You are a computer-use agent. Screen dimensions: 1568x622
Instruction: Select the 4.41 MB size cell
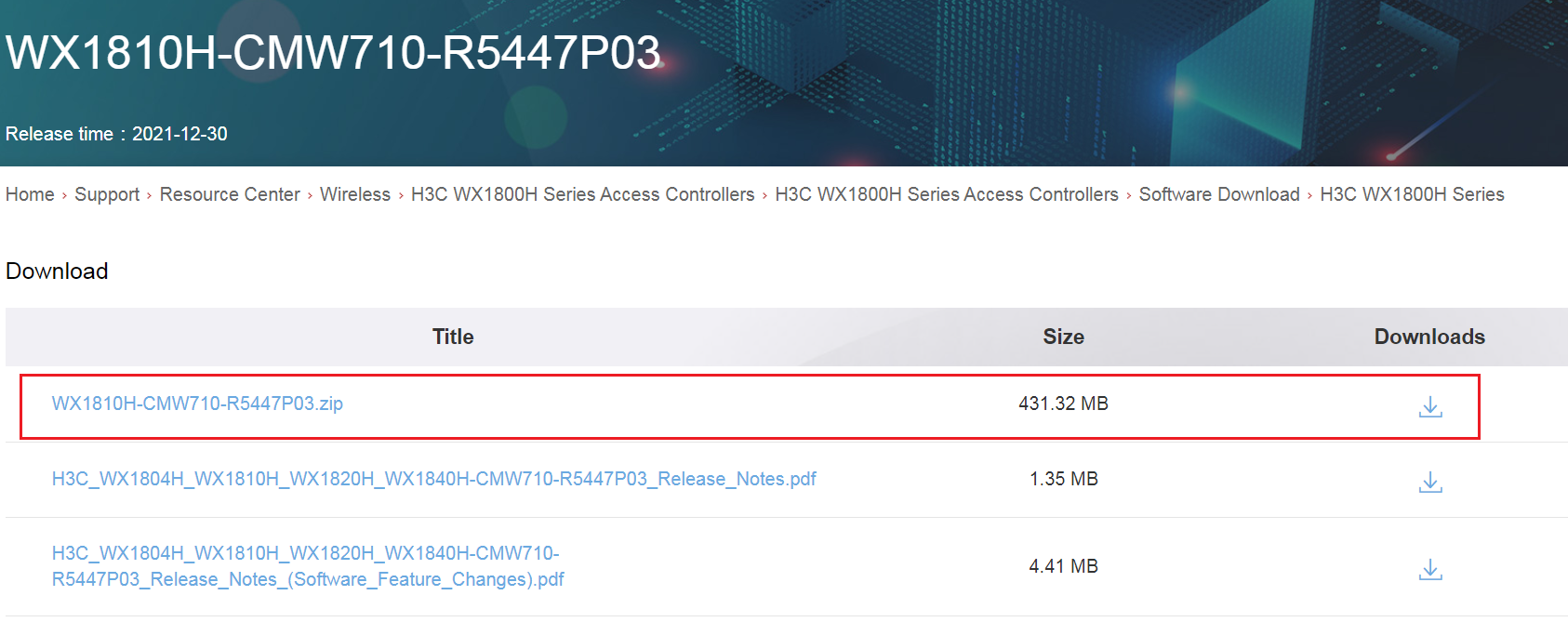click(1063, 566)
